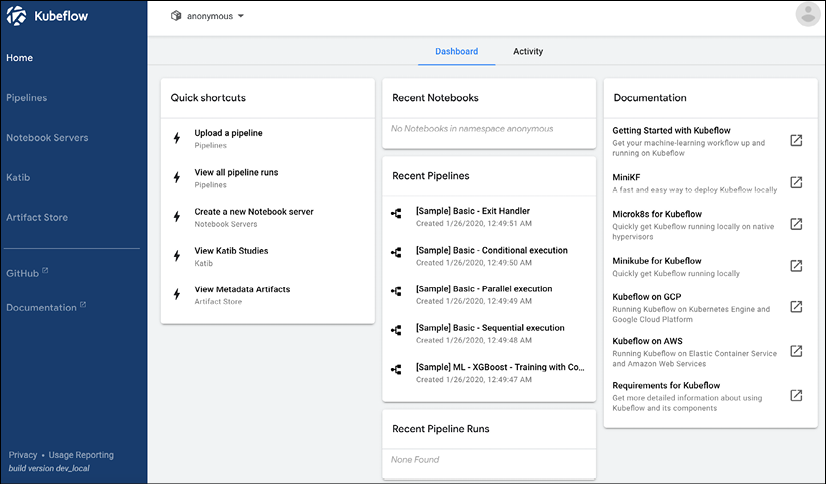The height and width of the screenshot is (484, 826).
Task: Open Kubeflow on GCP documentation title
Action: coord(646,297)
